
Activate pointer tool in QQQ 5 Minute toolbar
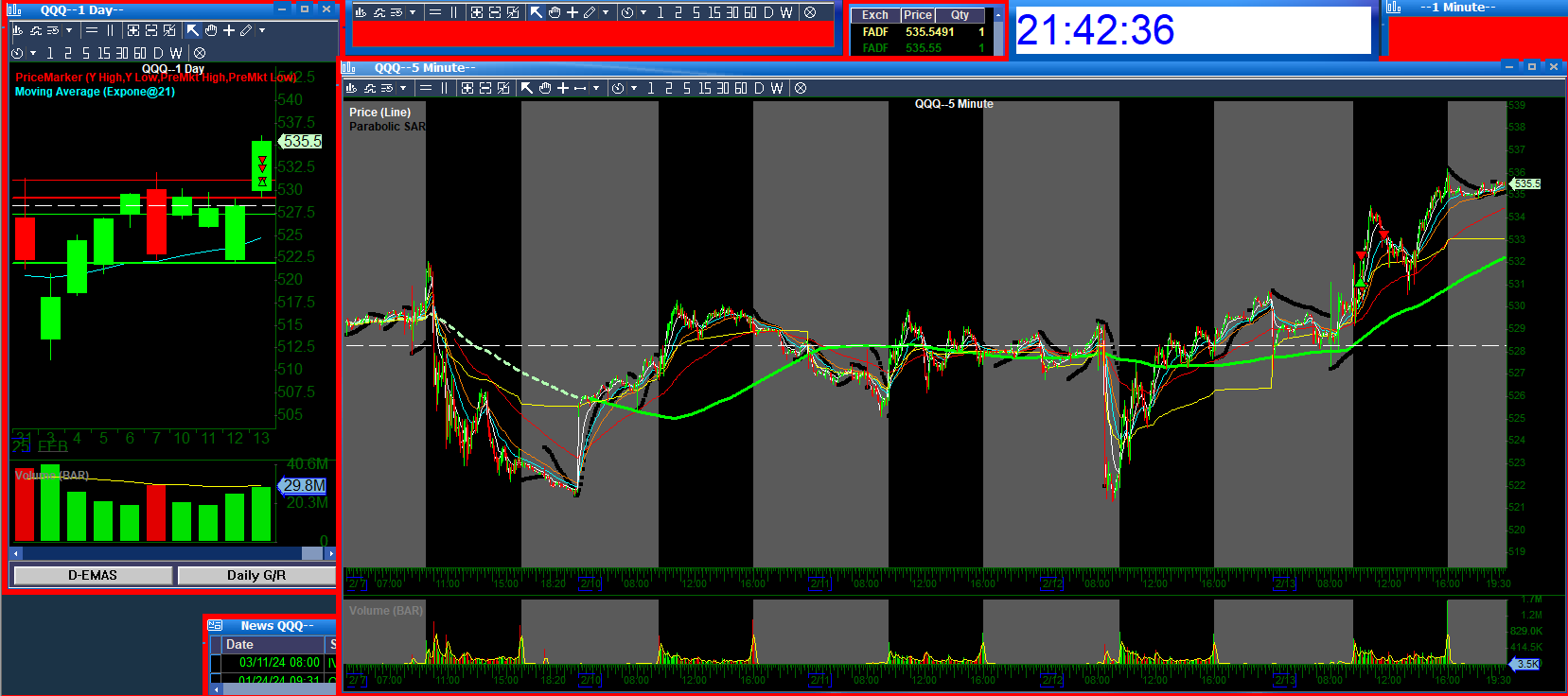[527, 88]
